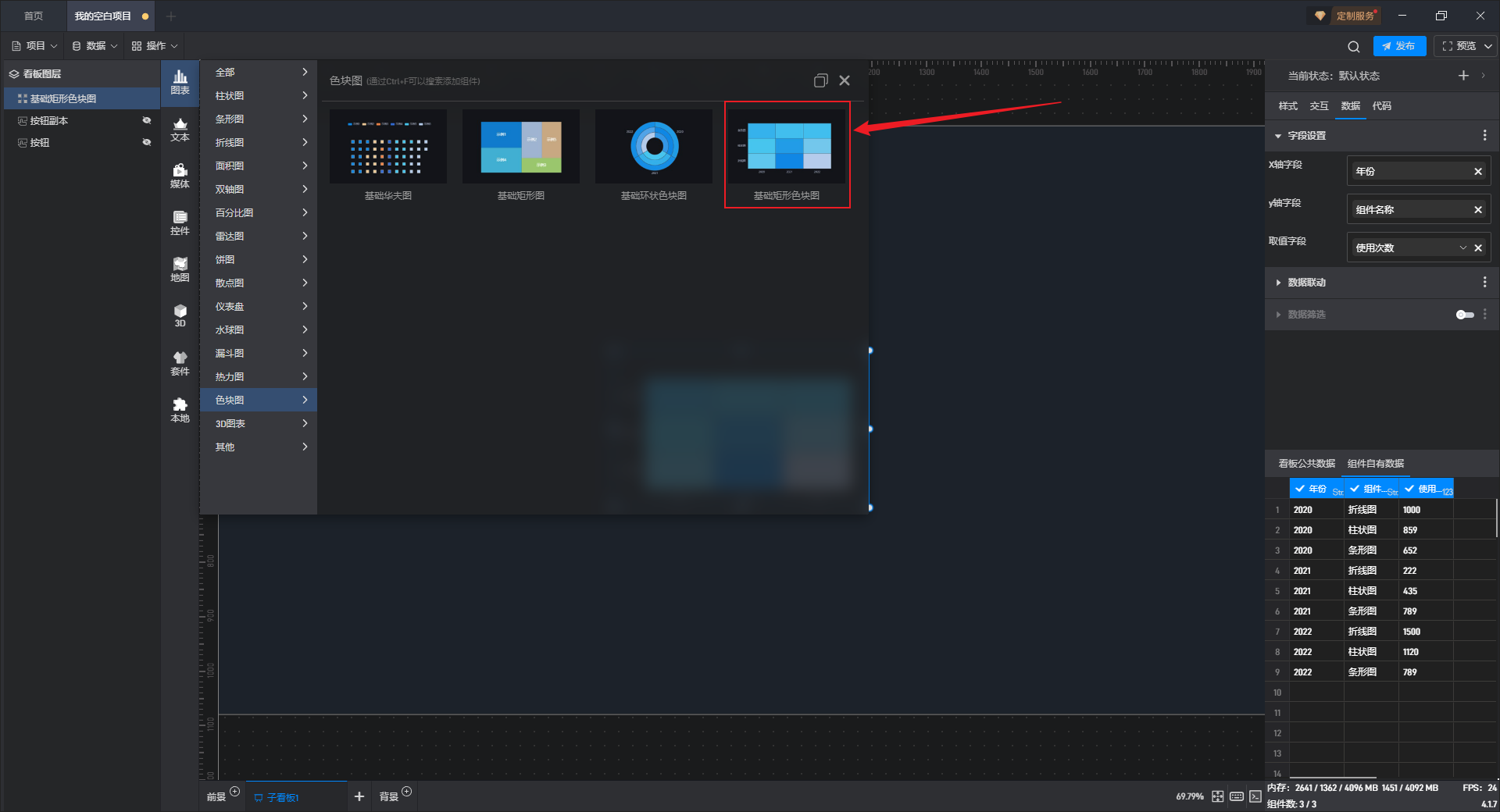This screenshot has width=1500, height=812.
Task: Open the 数据 toolbar dropdown menu
Action: [x=95, y=46]
